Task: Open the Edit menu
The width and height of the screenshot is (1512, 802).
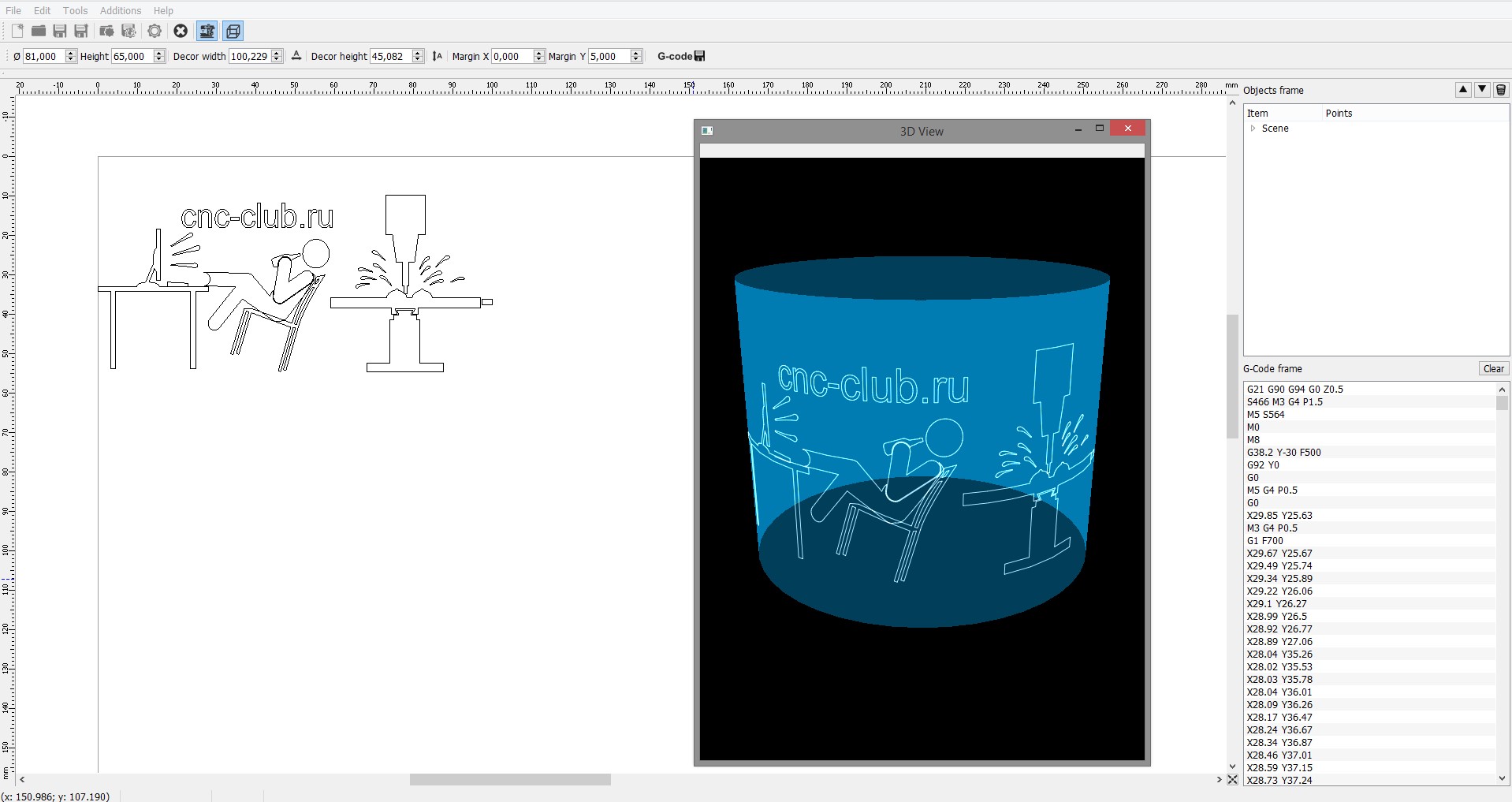Action: pyautogui.click(x=43, y=10)
